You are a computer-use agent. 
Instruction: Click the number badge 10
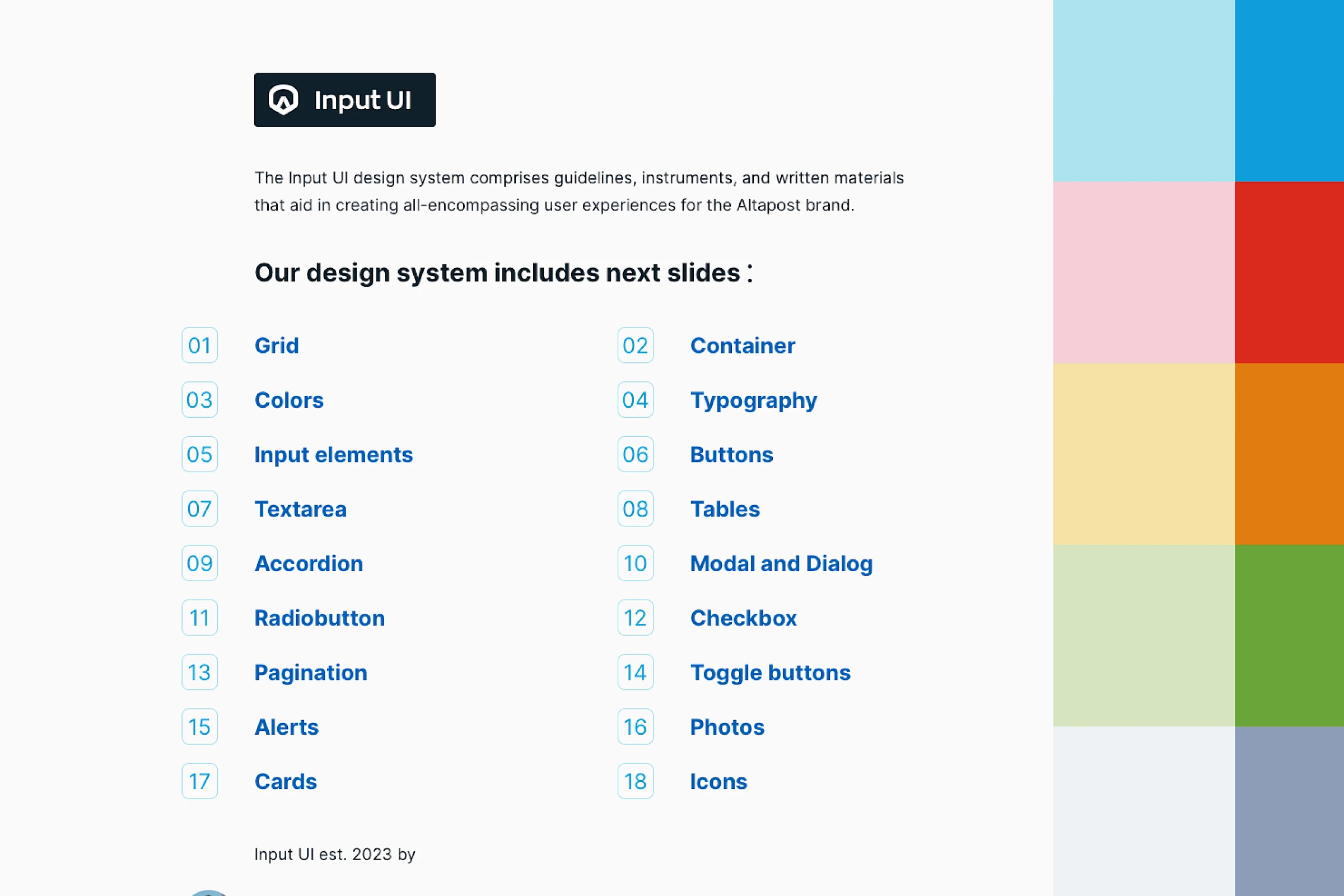click(x=636, y=563)
